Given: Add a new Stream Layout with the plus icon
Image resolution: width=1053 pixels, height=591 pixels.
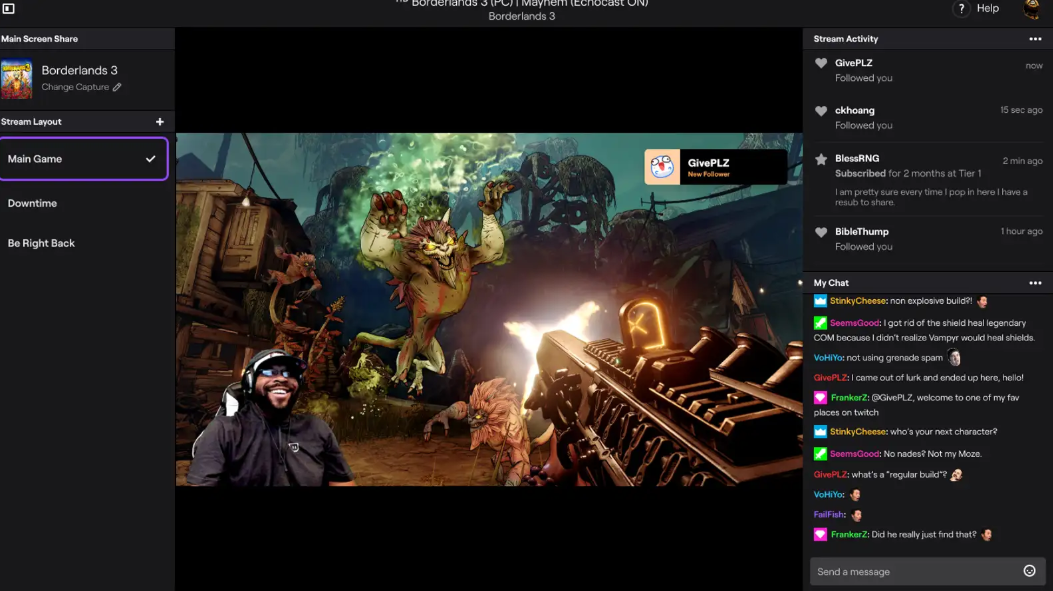Looking at the screenshot, I should (159, 121).
